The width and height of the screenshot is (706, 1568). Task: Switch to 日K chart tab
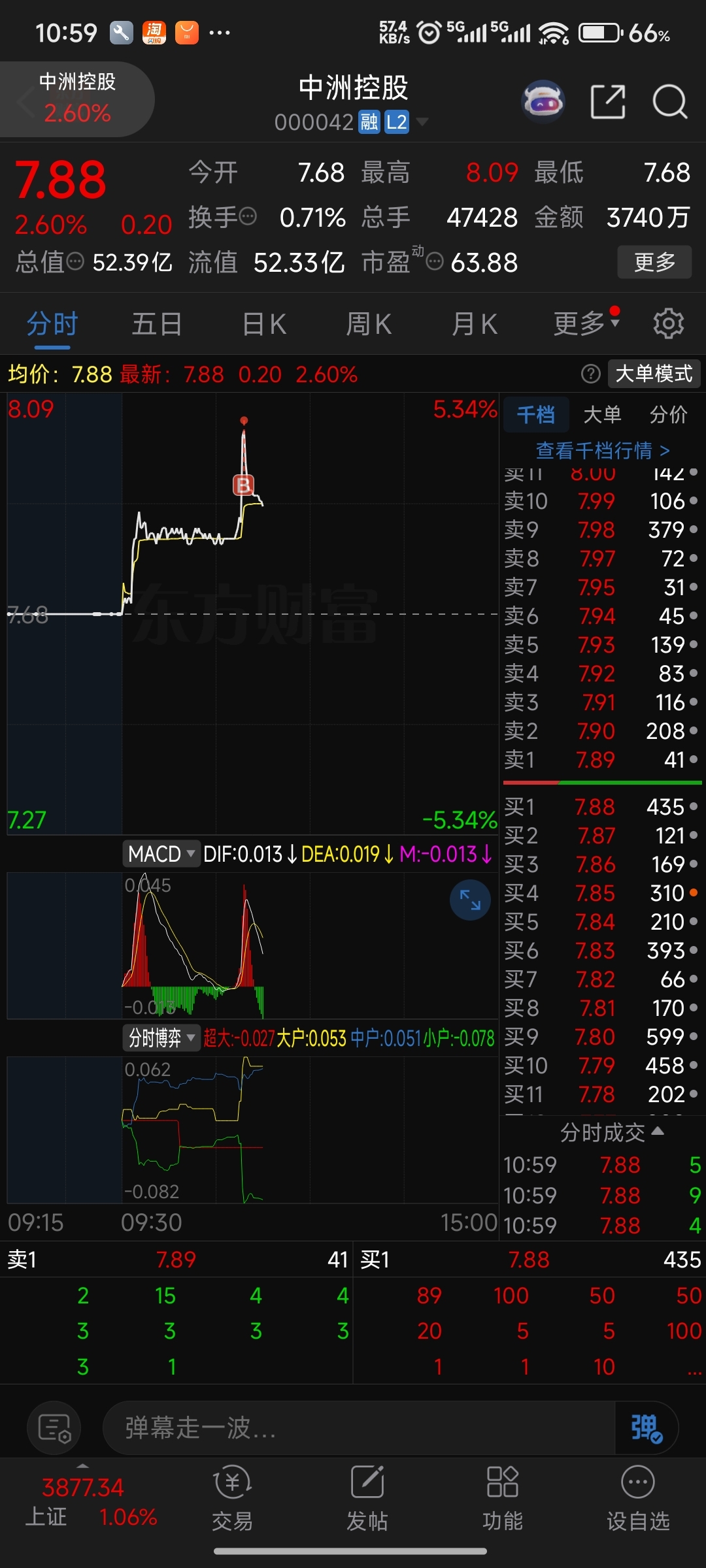tap(264, 324)
